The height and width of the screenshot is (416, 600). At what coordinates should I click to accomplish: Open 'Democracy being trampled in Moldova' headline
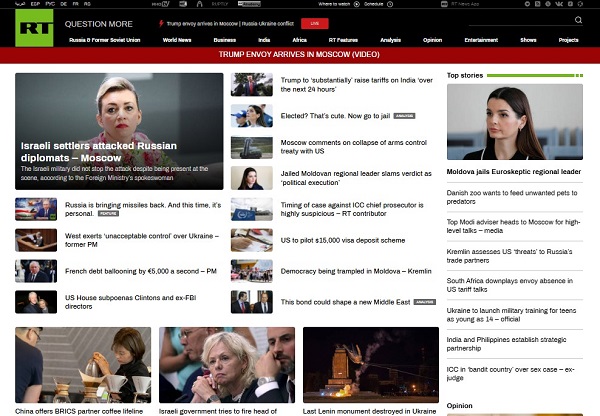(x=356, y=271)
